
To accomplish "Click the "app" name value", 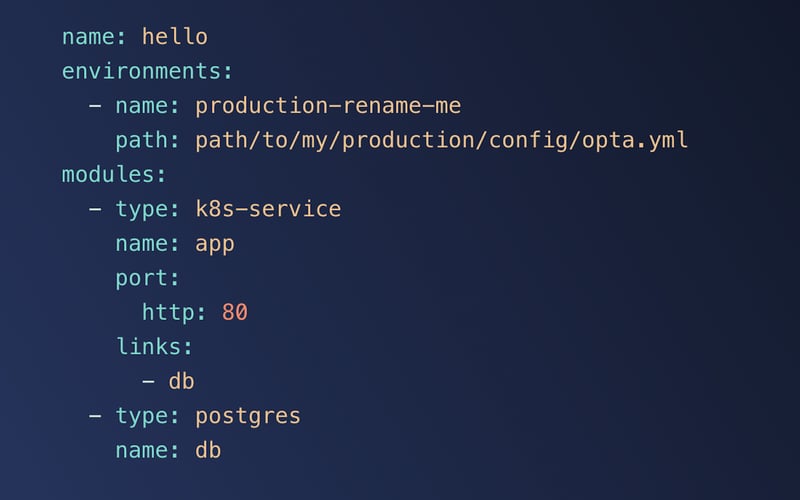I will pos(215,243).
